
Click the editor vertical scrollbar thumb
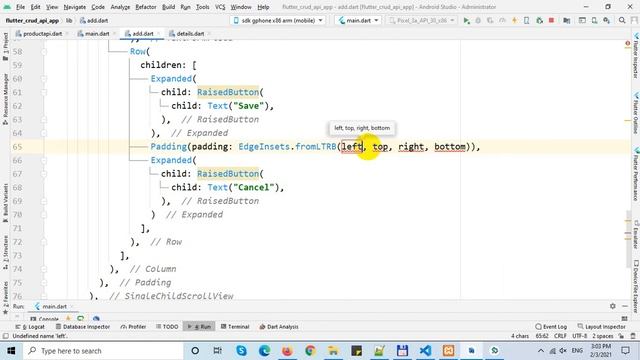click(628, 239)
